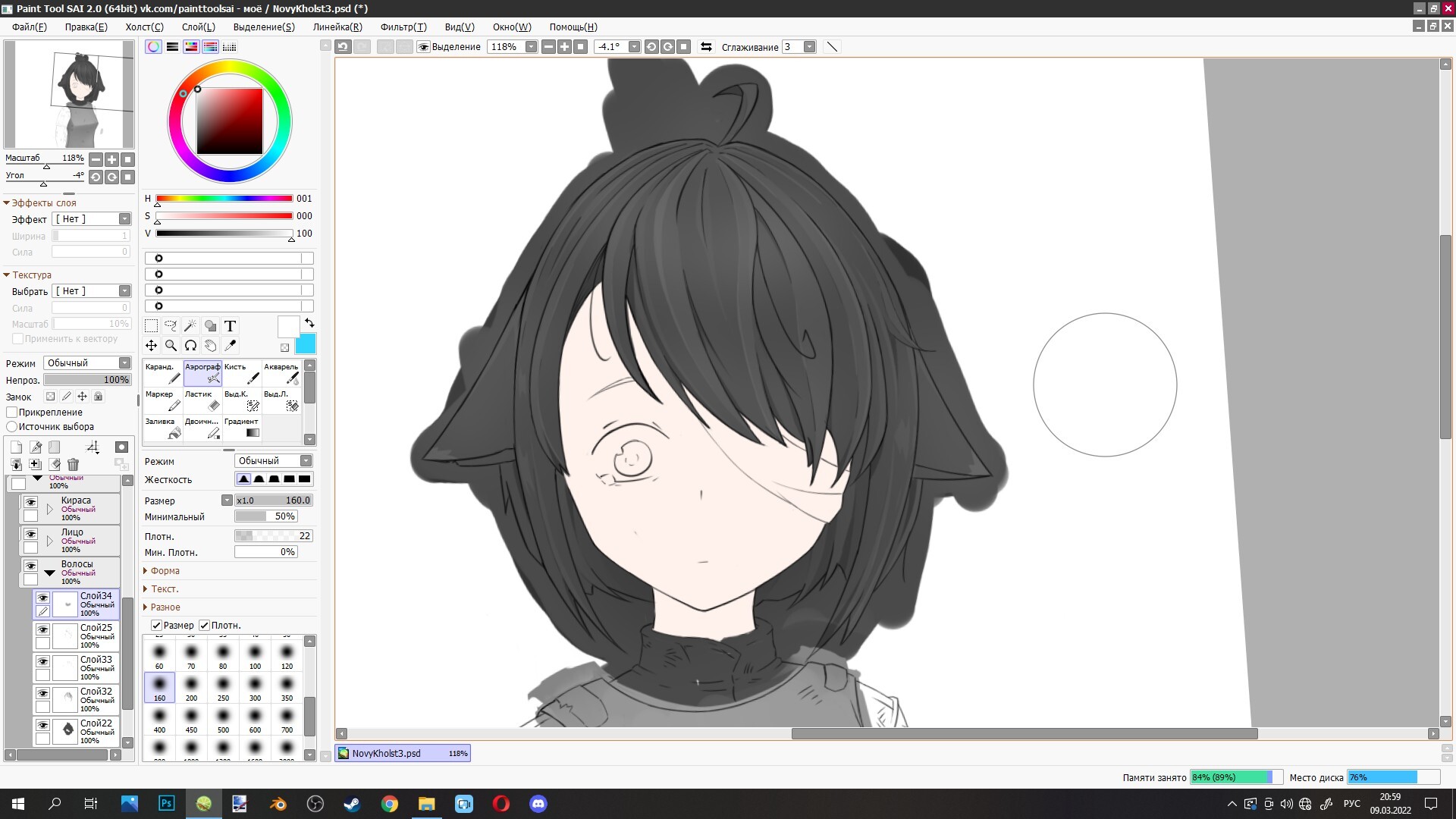This screenshot has width=1456, height=819.
Task: Click the Непроз. layer opacity slider
Action: (x=87, y=380)
